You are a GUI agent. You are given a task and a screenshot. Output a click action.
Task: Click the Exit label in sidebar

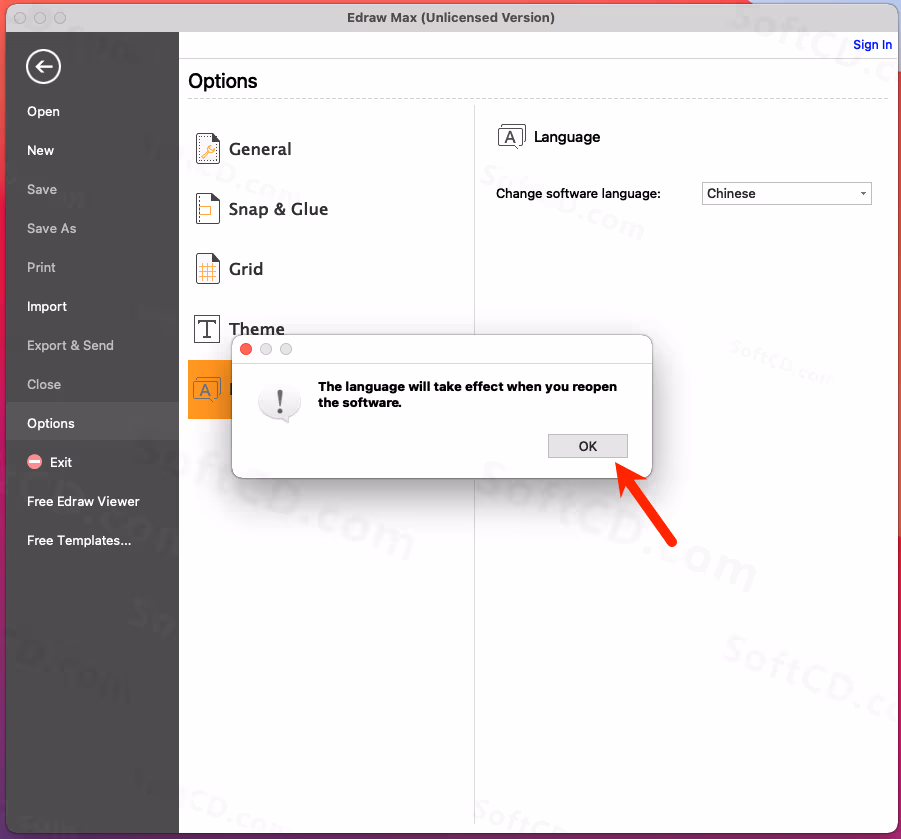tap(61, 463)
